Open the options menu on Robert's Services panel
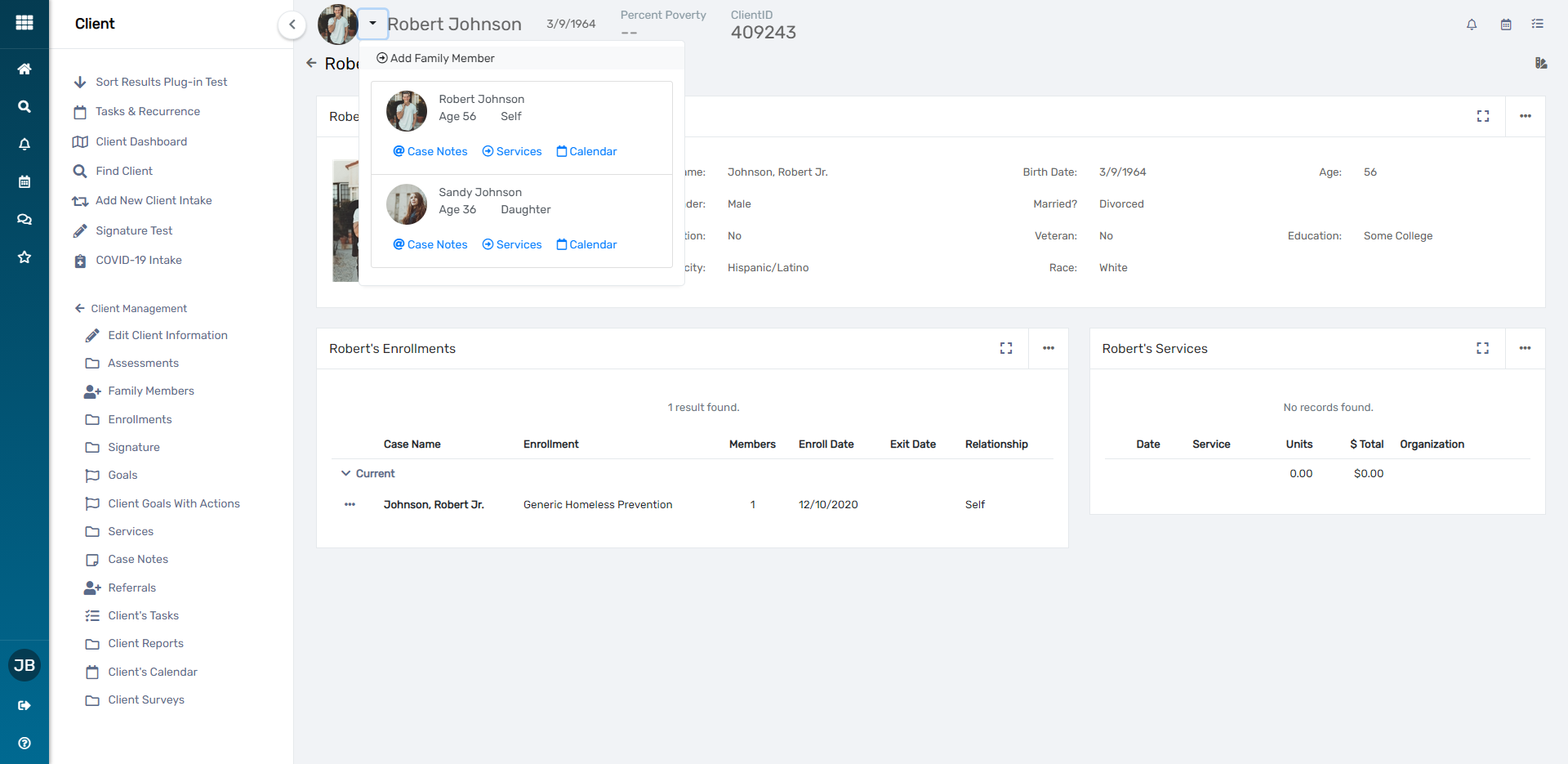This screenshot has width=1568, height=764. 1526,348
